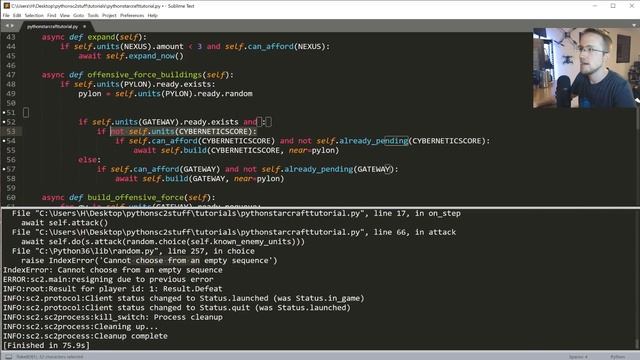Click the 'else:' keyword on line 56
The width and height of the screenshot is (640, 360).
(x=89, y=160)
